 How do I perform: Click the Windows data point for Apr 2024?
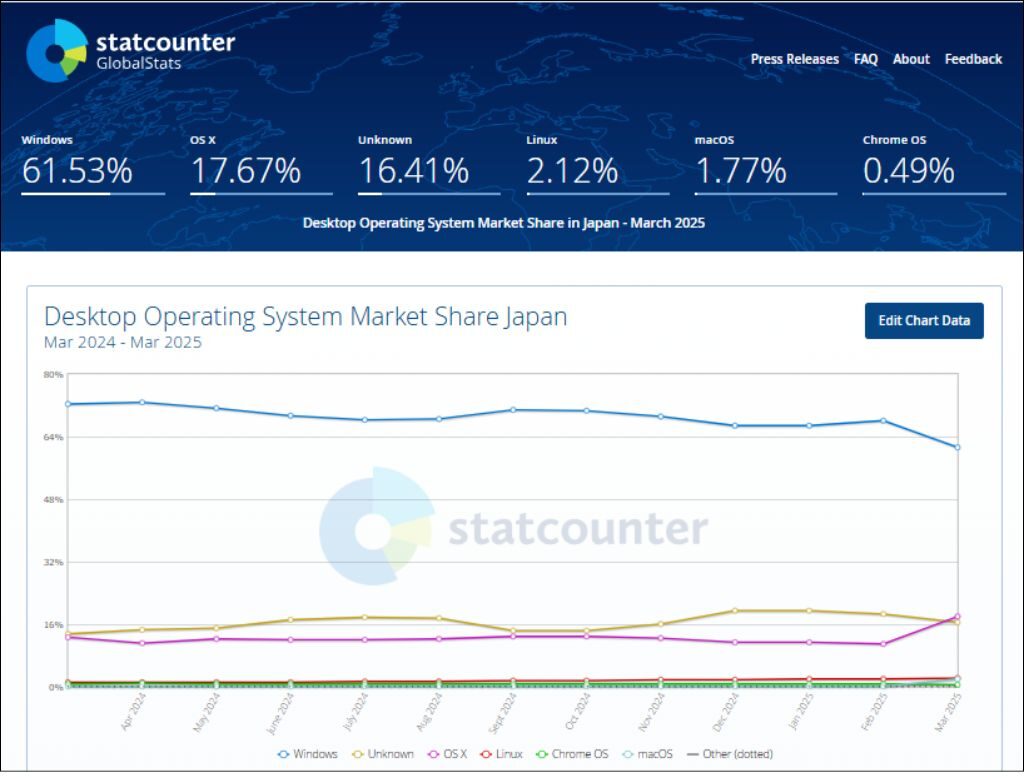coord(142,402)
